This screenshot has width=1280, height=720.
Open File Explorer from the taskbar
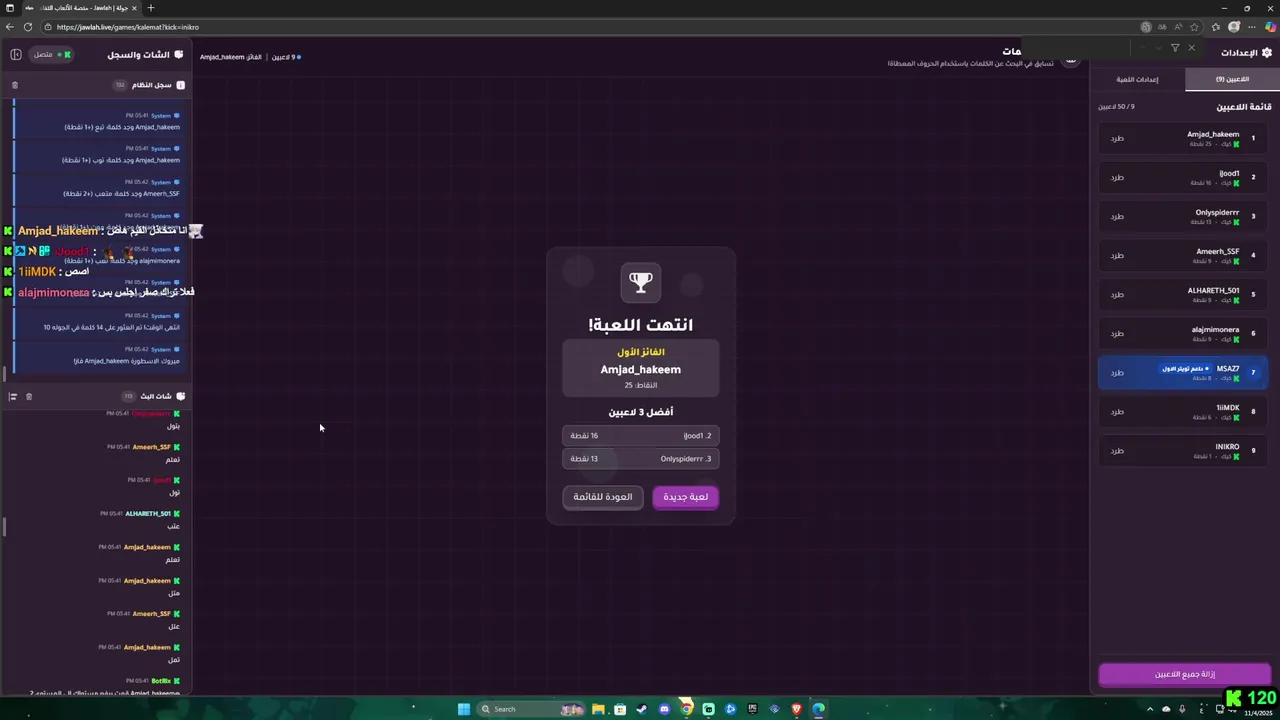pyautogui.click(x=598, y=709)
